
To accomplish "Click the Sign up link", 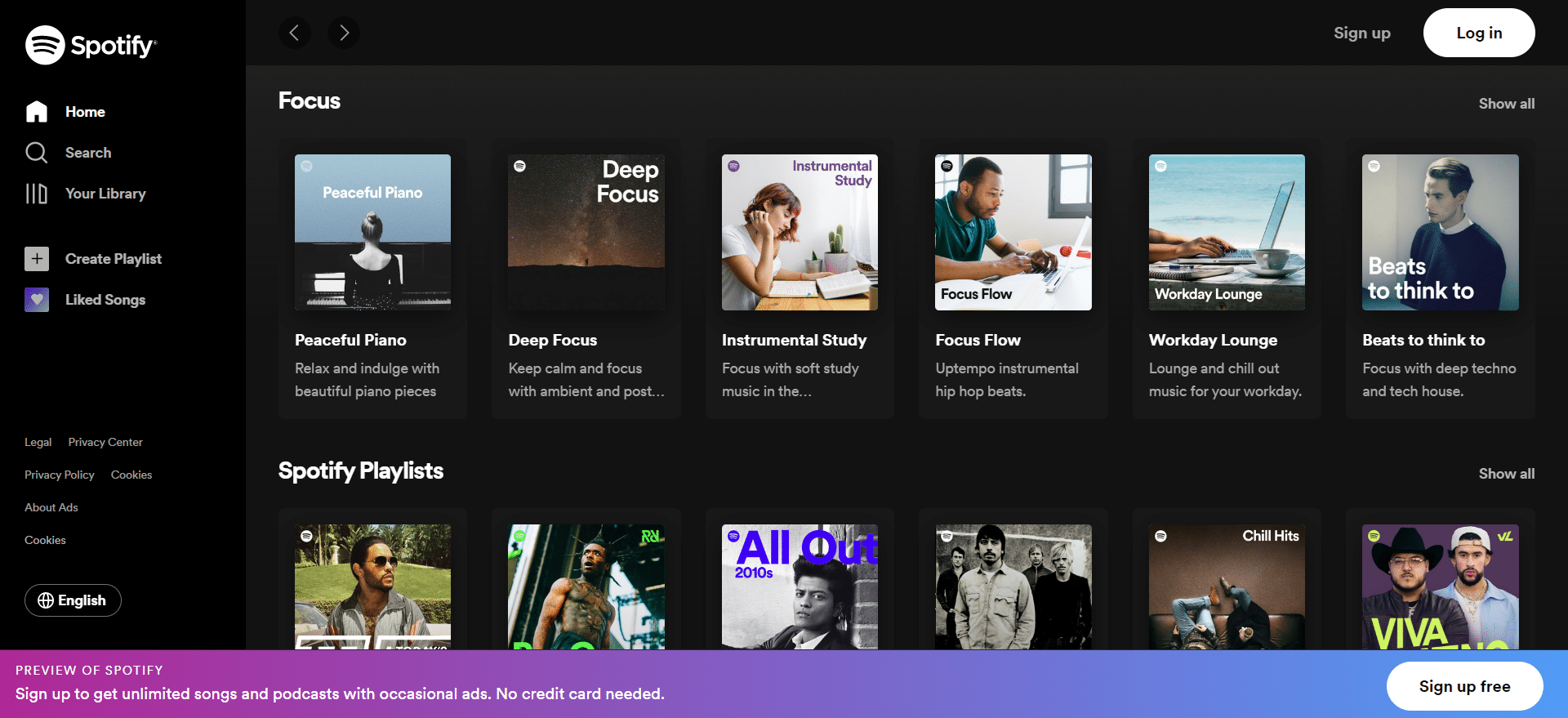I will click(x=1361, y=33).
